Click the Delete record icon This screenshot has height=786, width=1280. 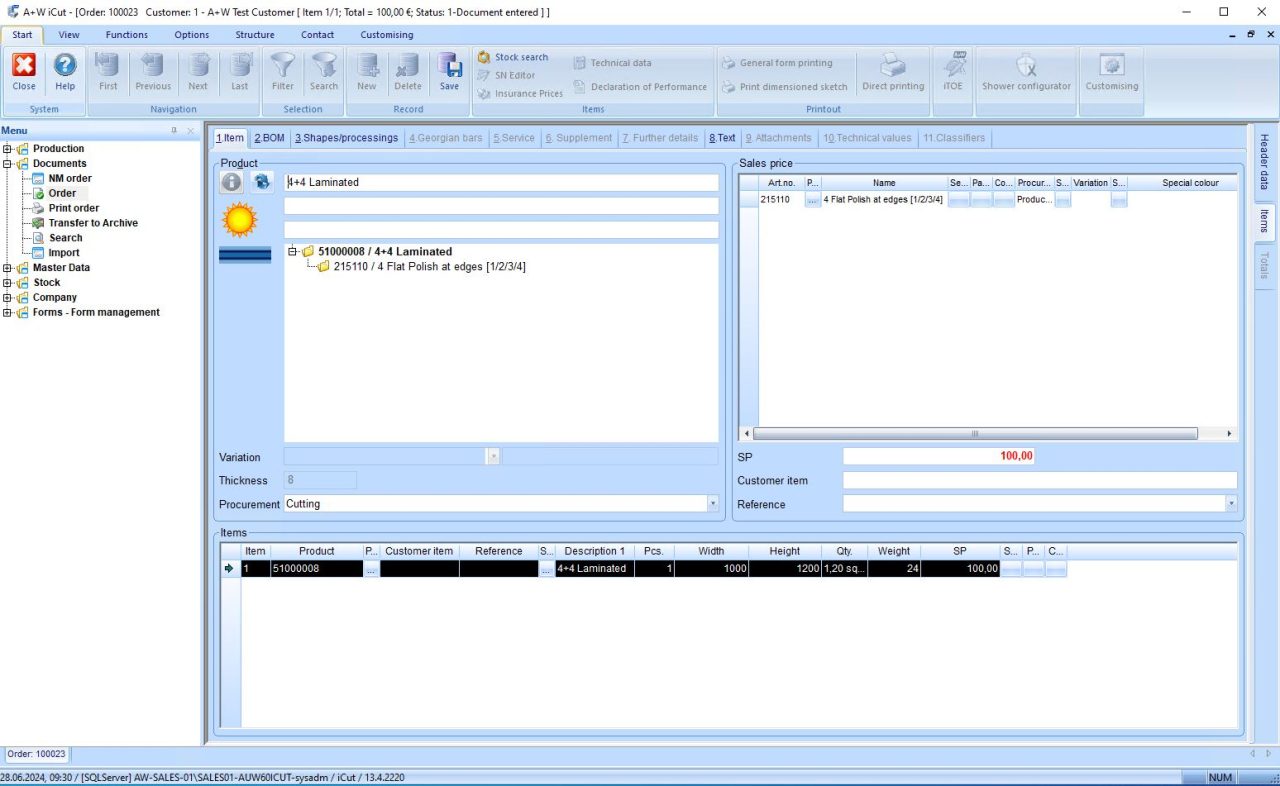pos(407,70)
